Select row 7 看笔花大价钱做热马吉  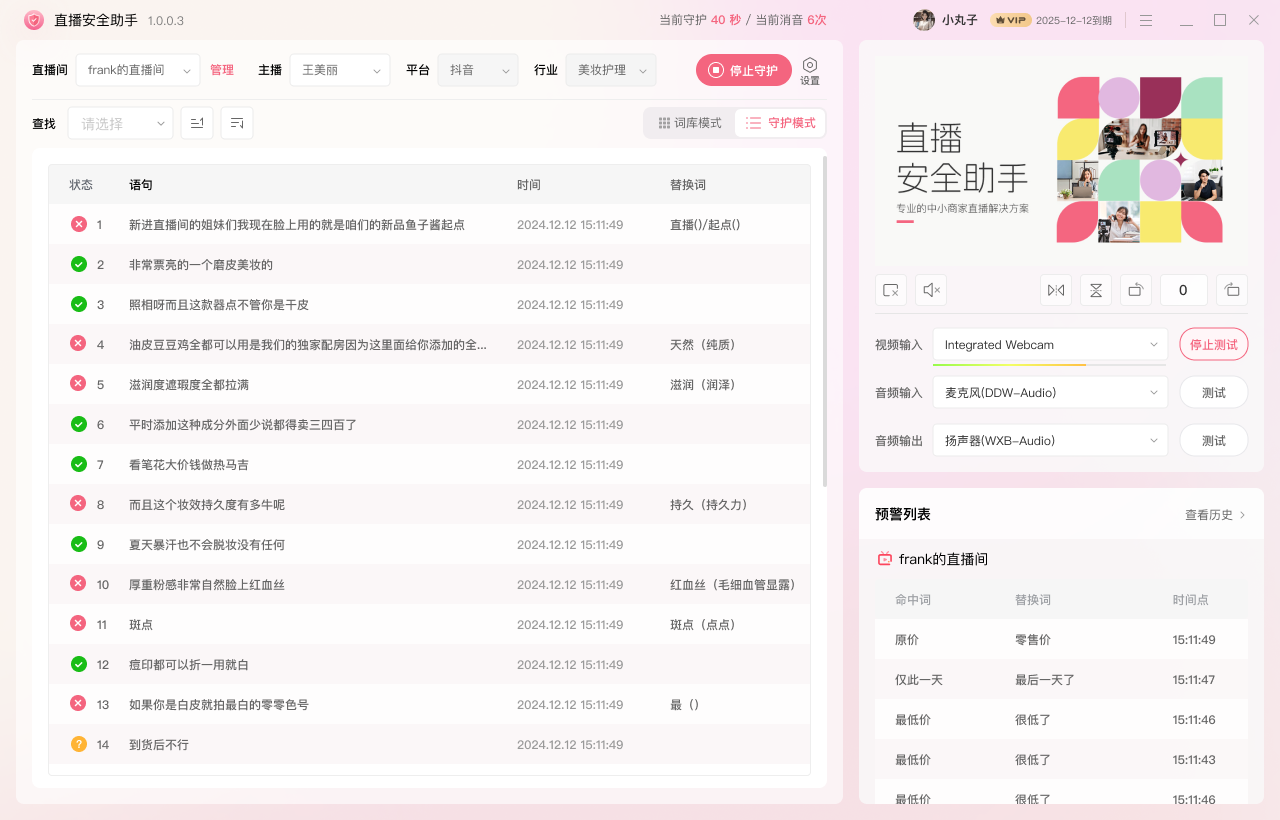[429, 464]
